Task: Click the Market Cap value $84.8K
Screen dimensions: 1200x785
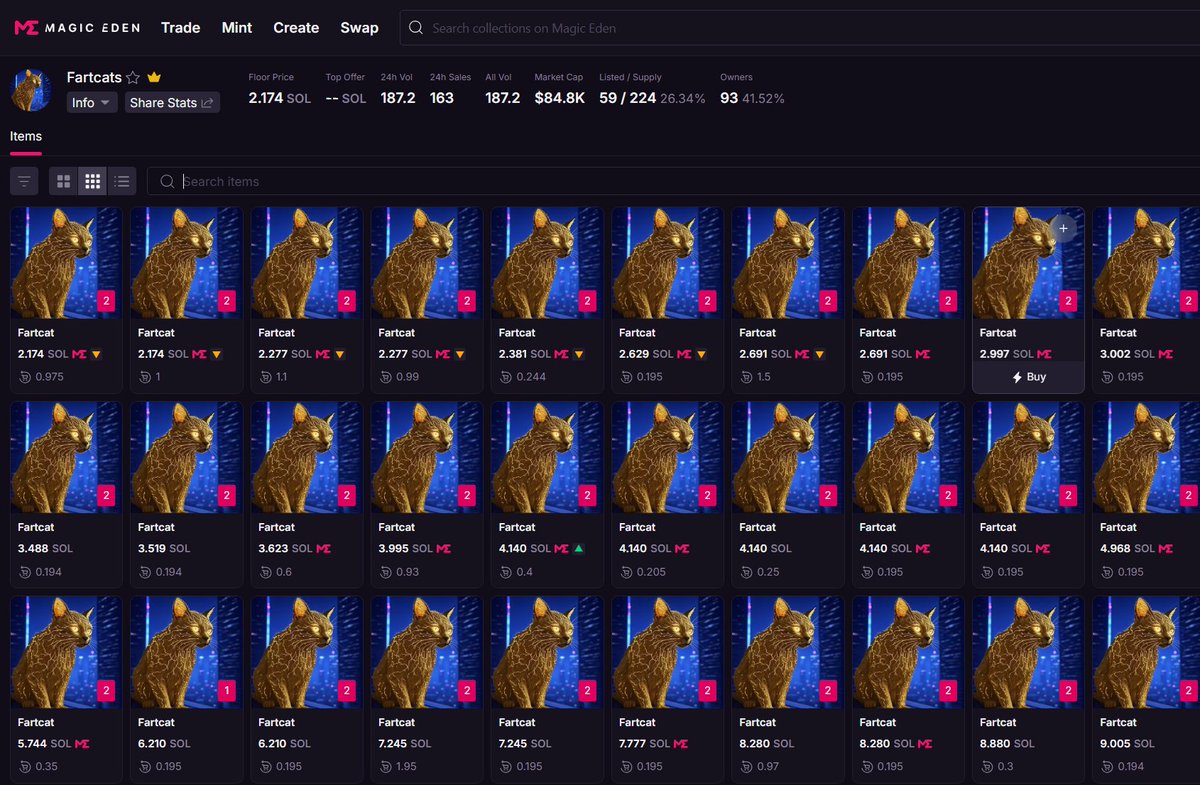Action: coord(560,98)
